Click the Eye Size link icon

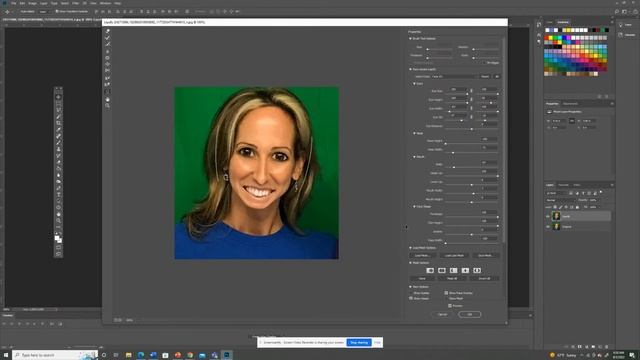[471, 91]
